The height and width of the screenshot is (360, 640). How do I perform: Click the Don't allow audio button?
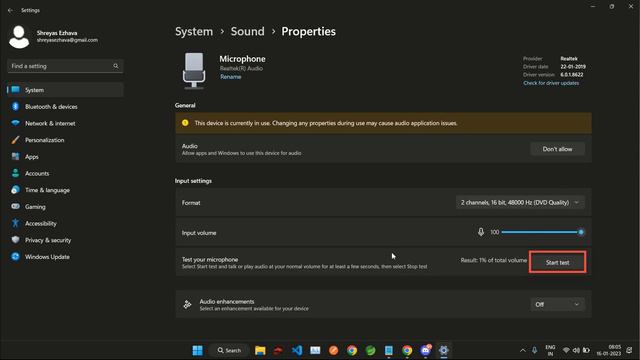point(557,149)
